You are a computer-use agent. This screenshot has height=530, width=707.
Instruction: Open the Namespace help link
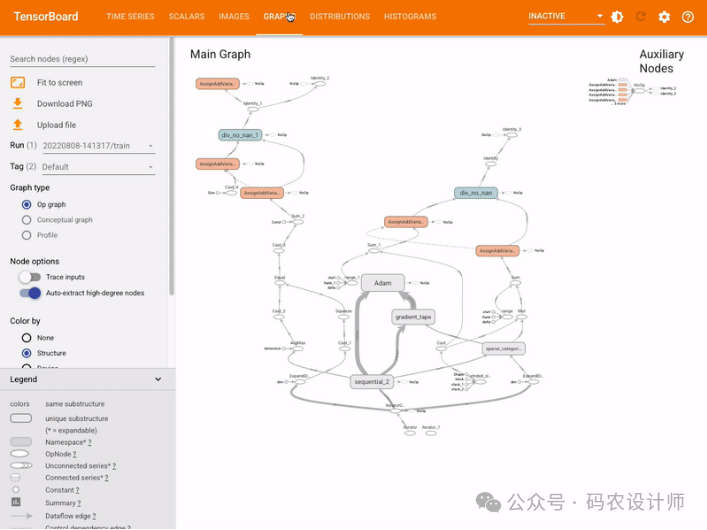89,442
